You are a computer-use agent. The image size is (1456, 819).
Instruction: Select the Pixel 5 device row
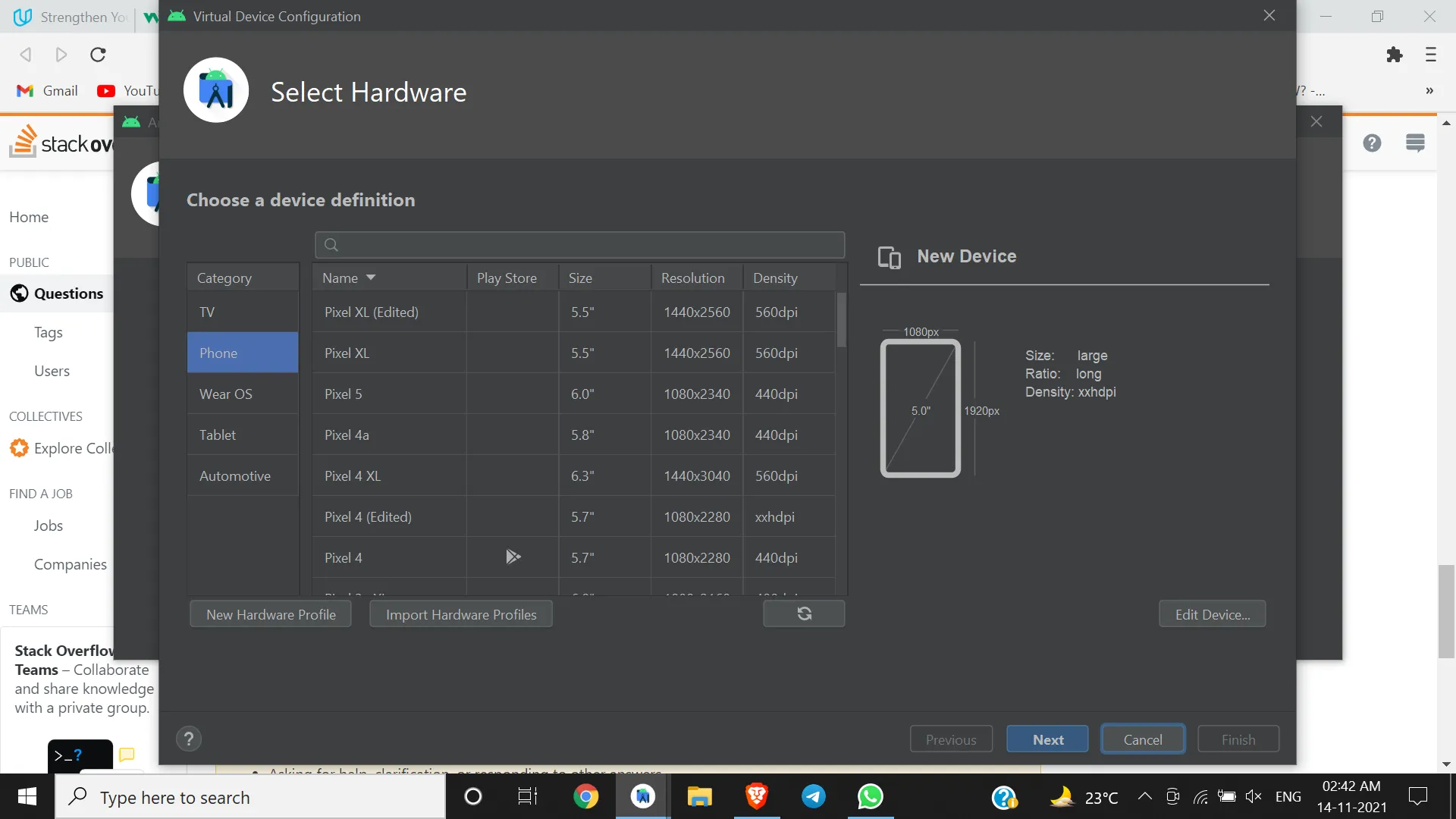573,394
